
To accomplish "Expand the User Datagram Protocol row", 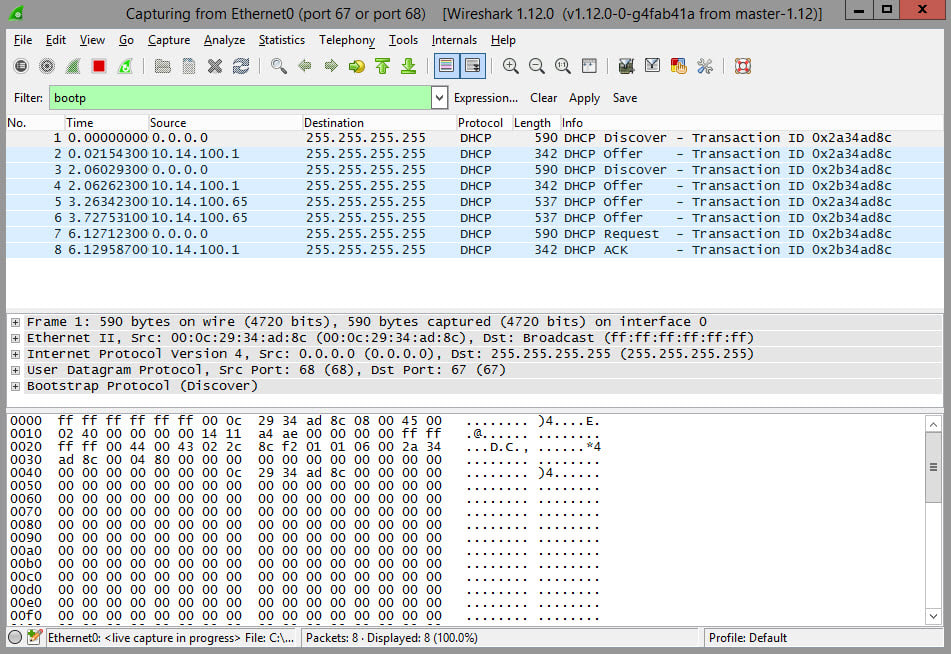I will tap(16, 370).
